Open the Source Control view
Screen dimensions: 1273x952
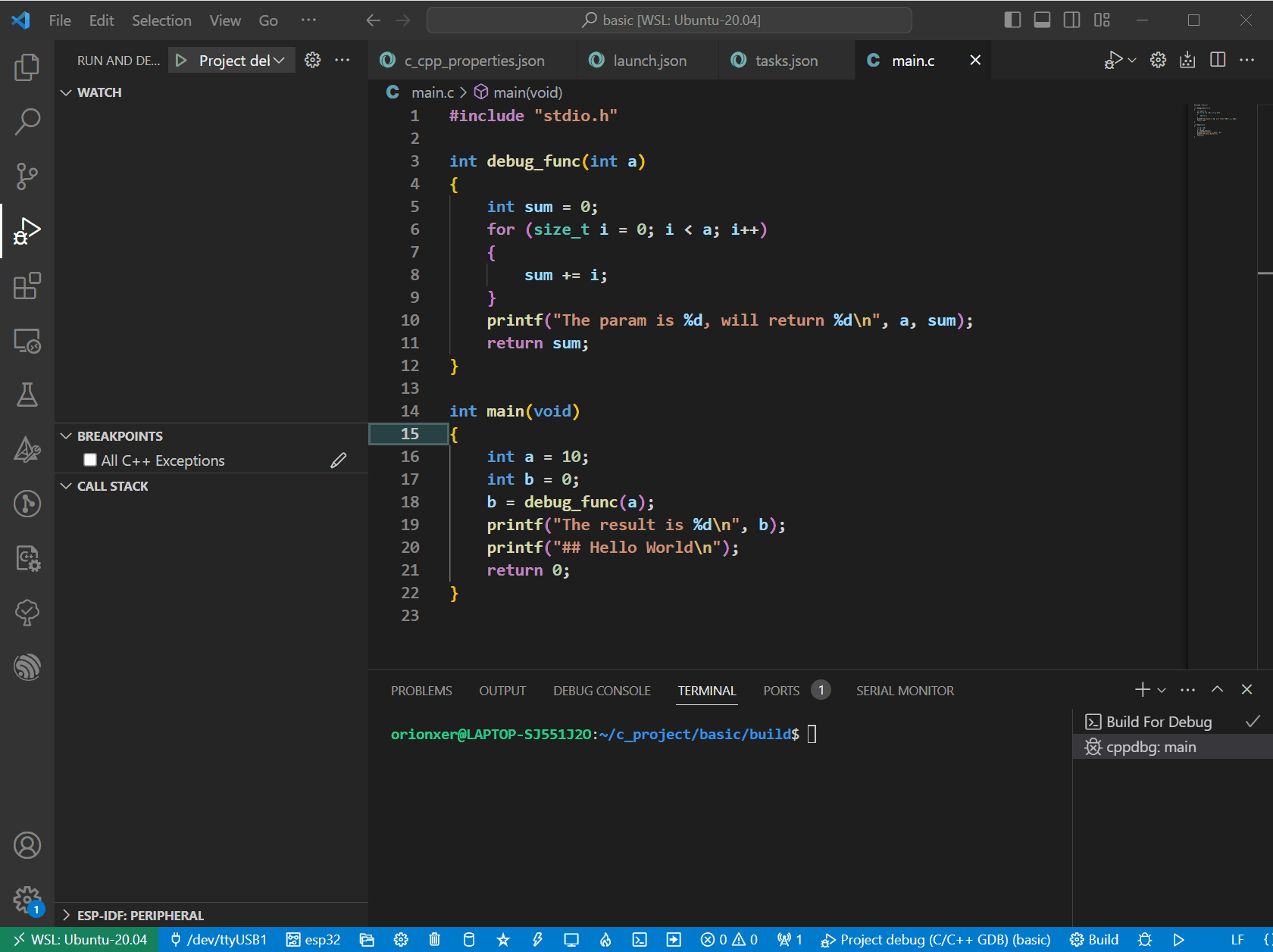[x=27, y=176]
